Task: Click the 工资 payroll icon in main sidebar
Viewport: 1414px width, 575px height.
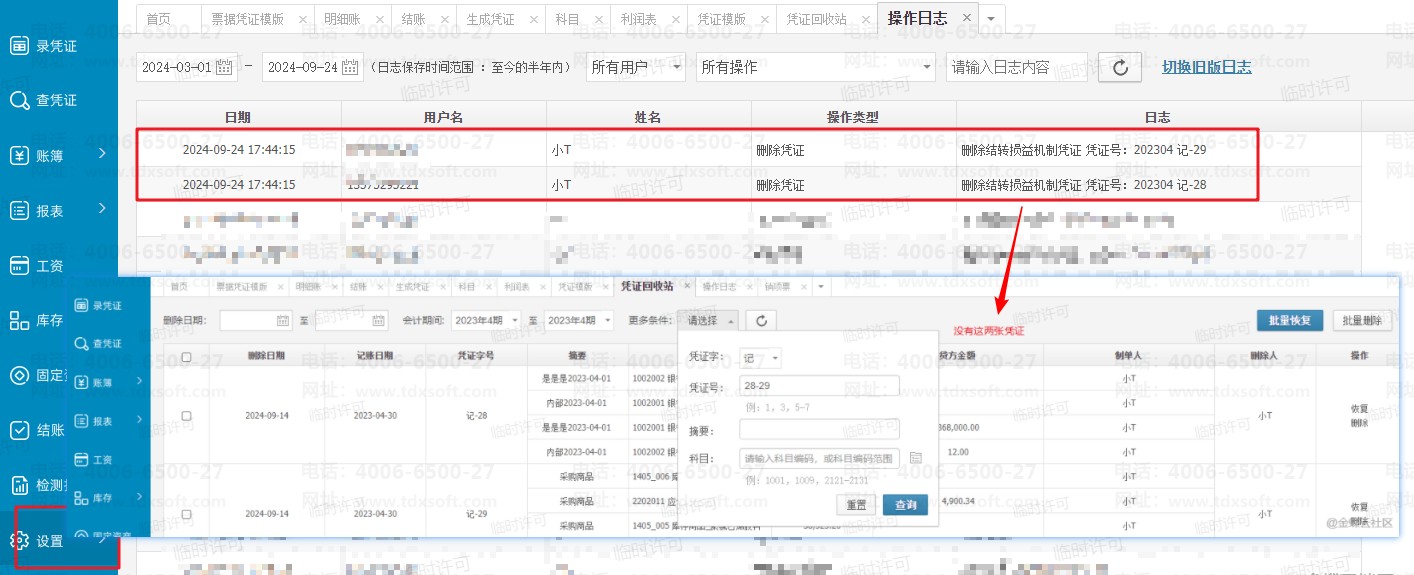Action: [20, 265]
